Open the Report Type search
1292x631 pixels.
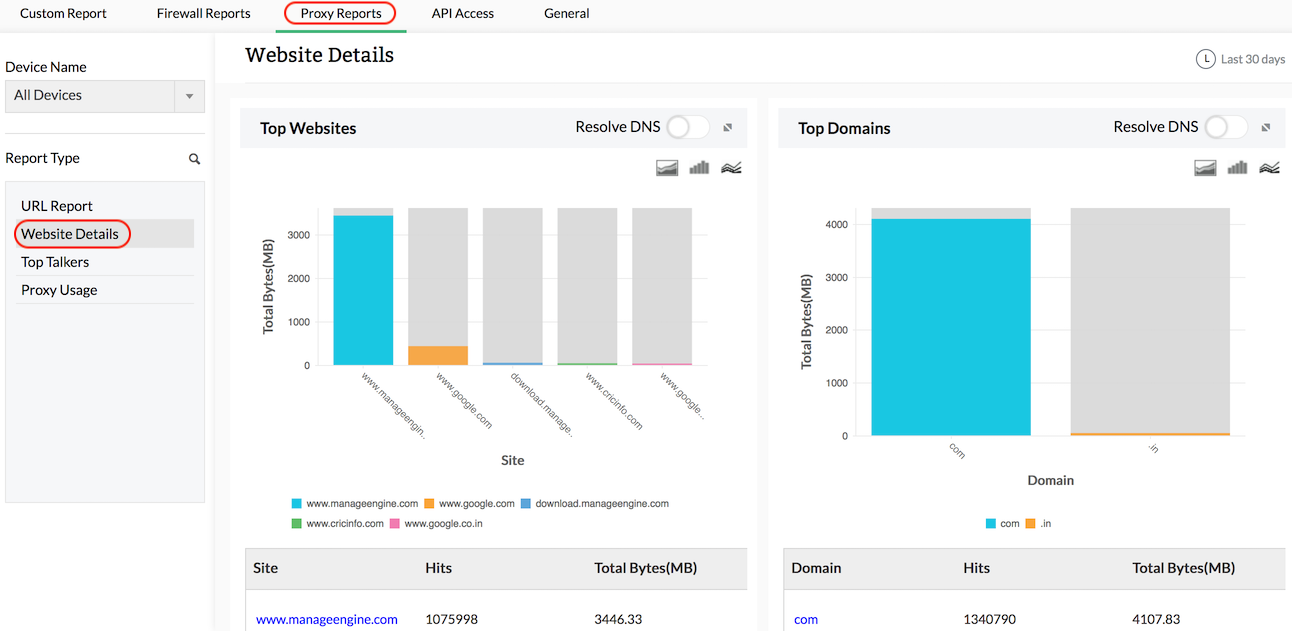click(x=194, y=158)
